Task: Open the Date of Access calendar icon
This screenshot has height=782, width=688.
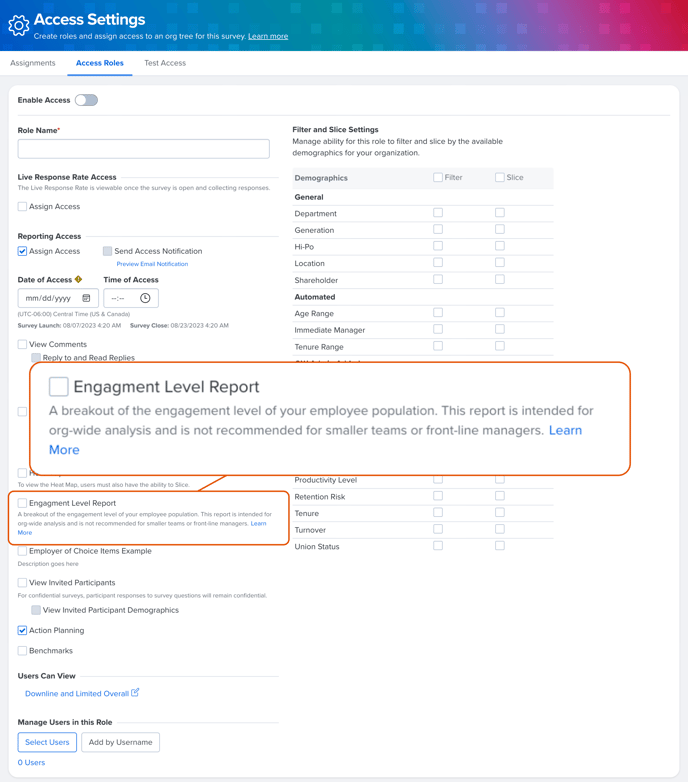Action: coord(86,298)
